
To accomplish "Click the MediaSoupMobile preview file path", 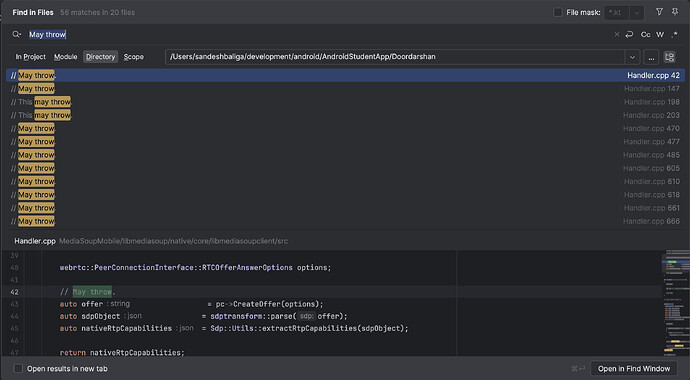I will point(173,241).
